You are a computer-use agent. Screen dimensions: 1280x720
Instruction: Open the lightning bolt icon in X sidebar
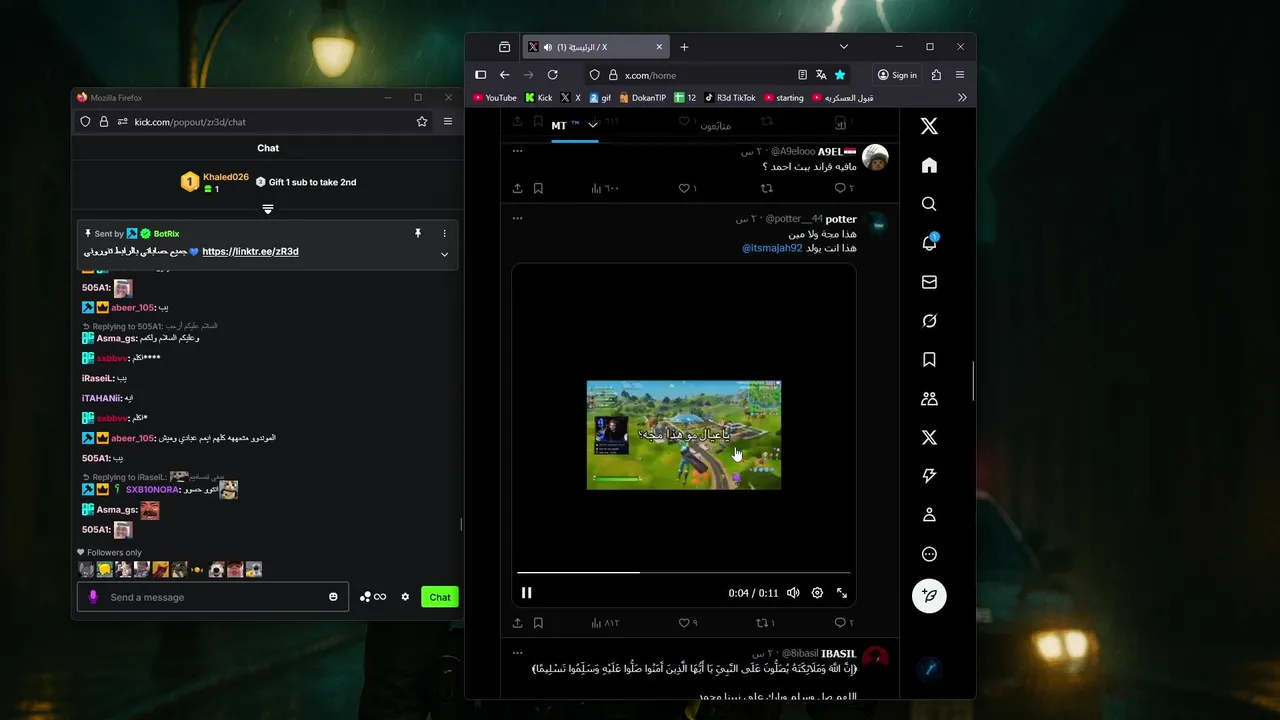(x=929, y=476)
